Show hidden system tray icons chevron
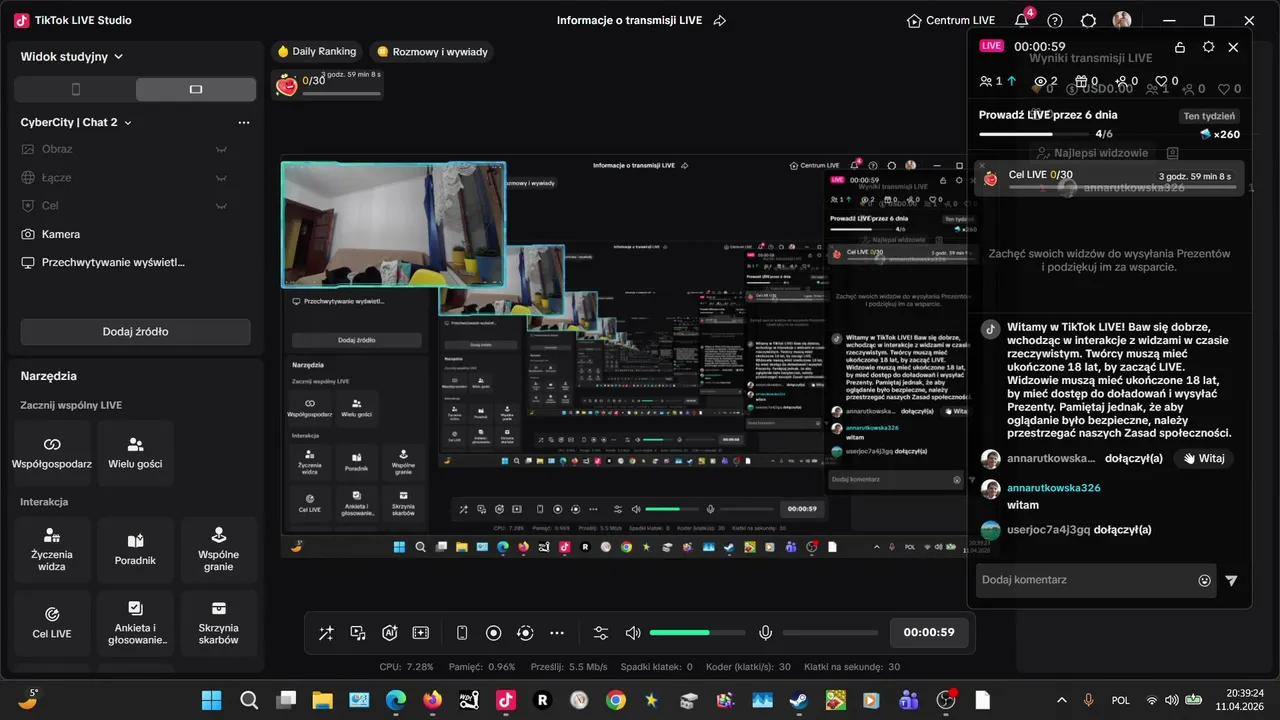1280x720 pixels. click(1061, 700)
